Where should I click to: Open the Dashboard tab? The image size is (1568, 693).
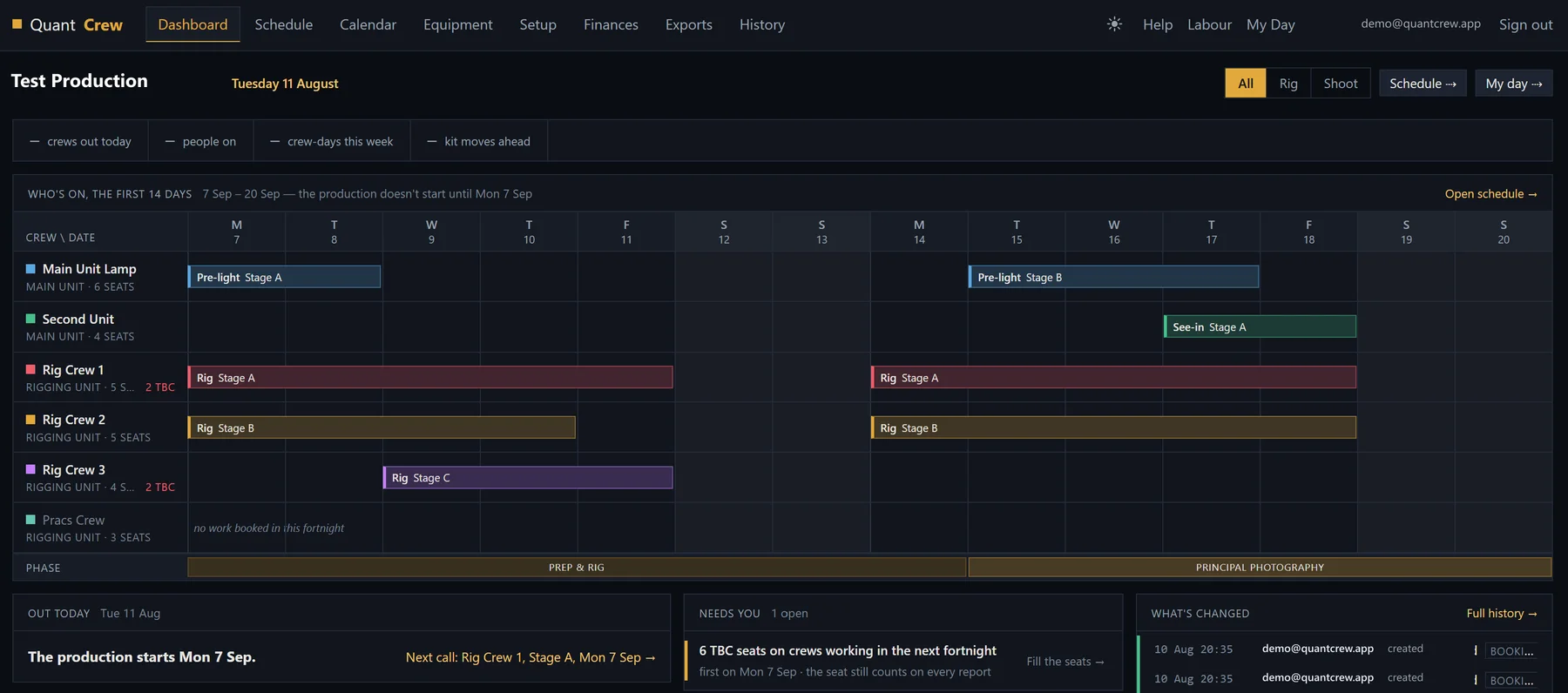tap(193, 24)
